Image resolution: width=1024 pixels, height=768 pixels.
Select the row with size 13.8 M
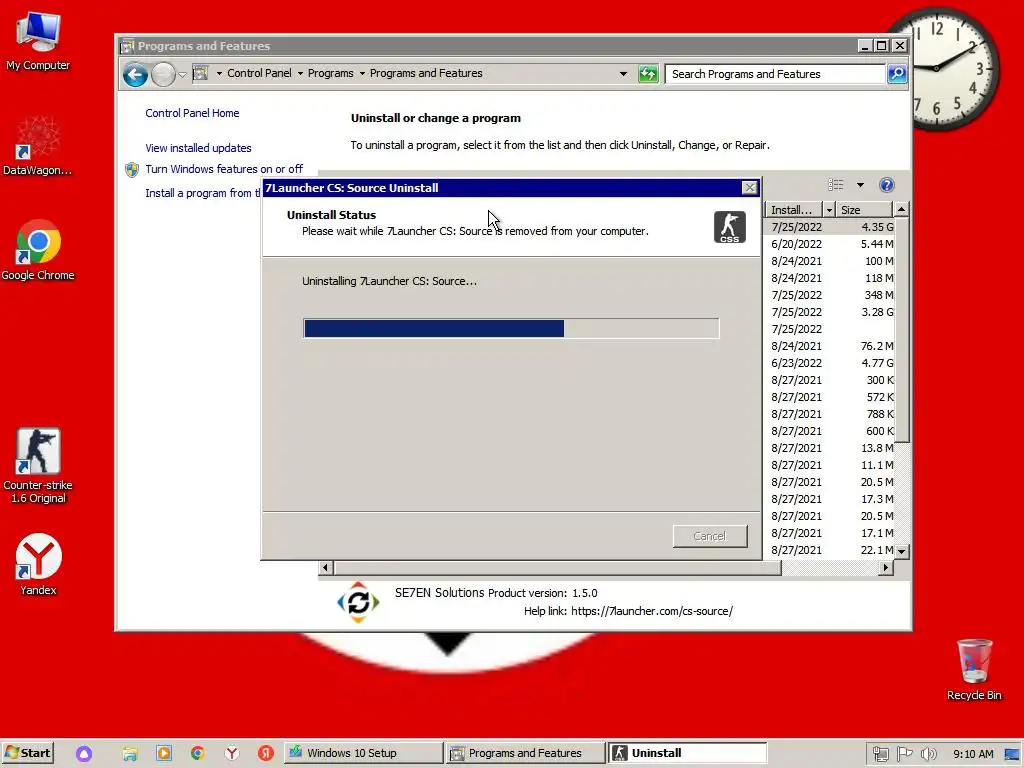831,448
